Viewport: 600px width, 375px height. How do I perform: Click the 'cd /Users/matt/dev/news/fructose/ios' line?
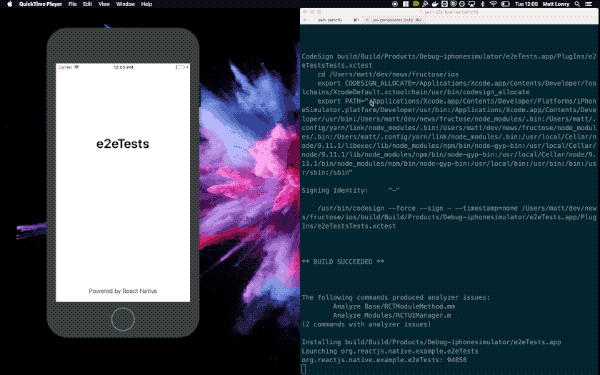pyautogui.click(x=388, y=74)
